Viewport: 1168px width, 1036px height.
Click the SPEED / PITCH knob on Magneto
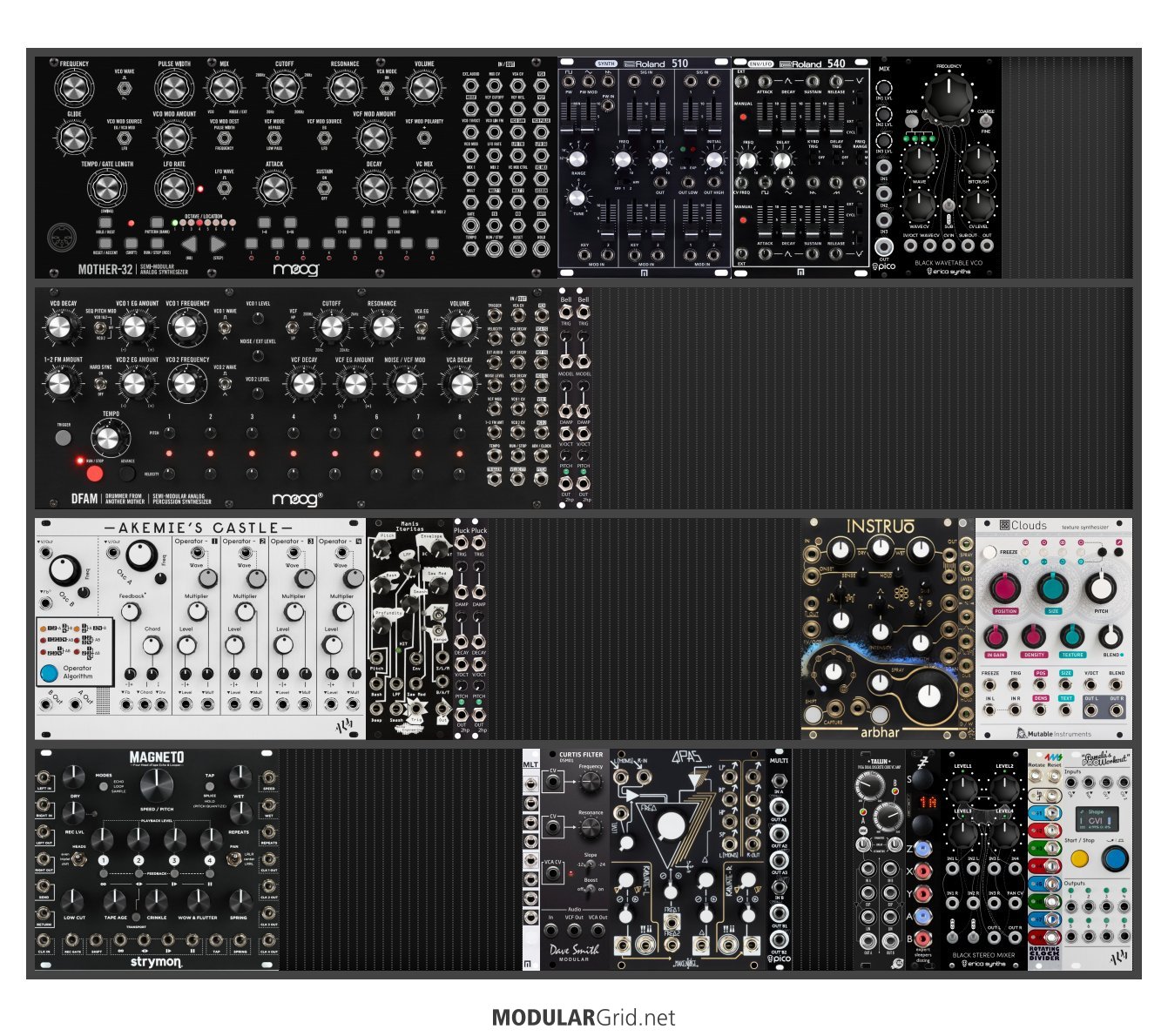pyautogui.click(x=156, y=784)
